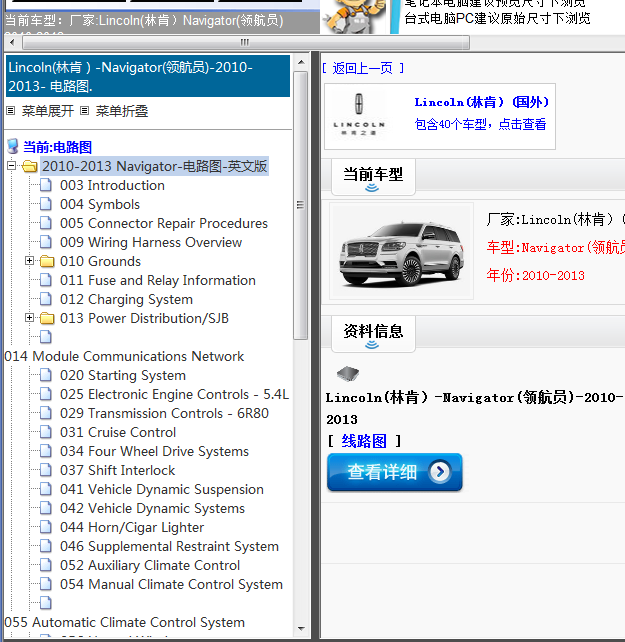Click document icon for 044 Horn/Cigar Lighter

coord(46,527)
